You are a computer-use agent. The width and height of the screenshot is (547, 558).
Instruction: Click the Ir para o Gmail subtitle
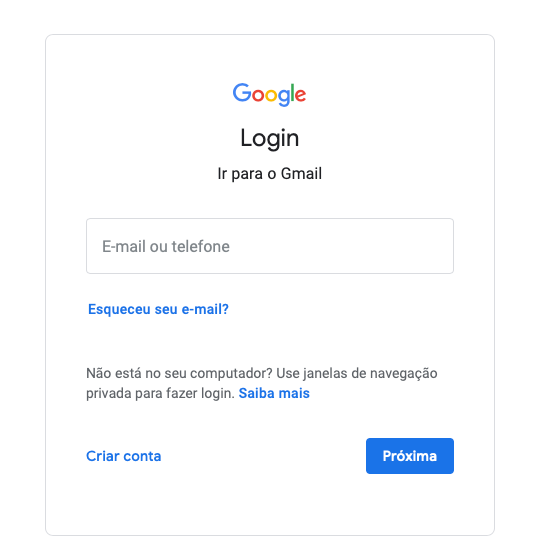pyautogui.click(x=270, y=174)
